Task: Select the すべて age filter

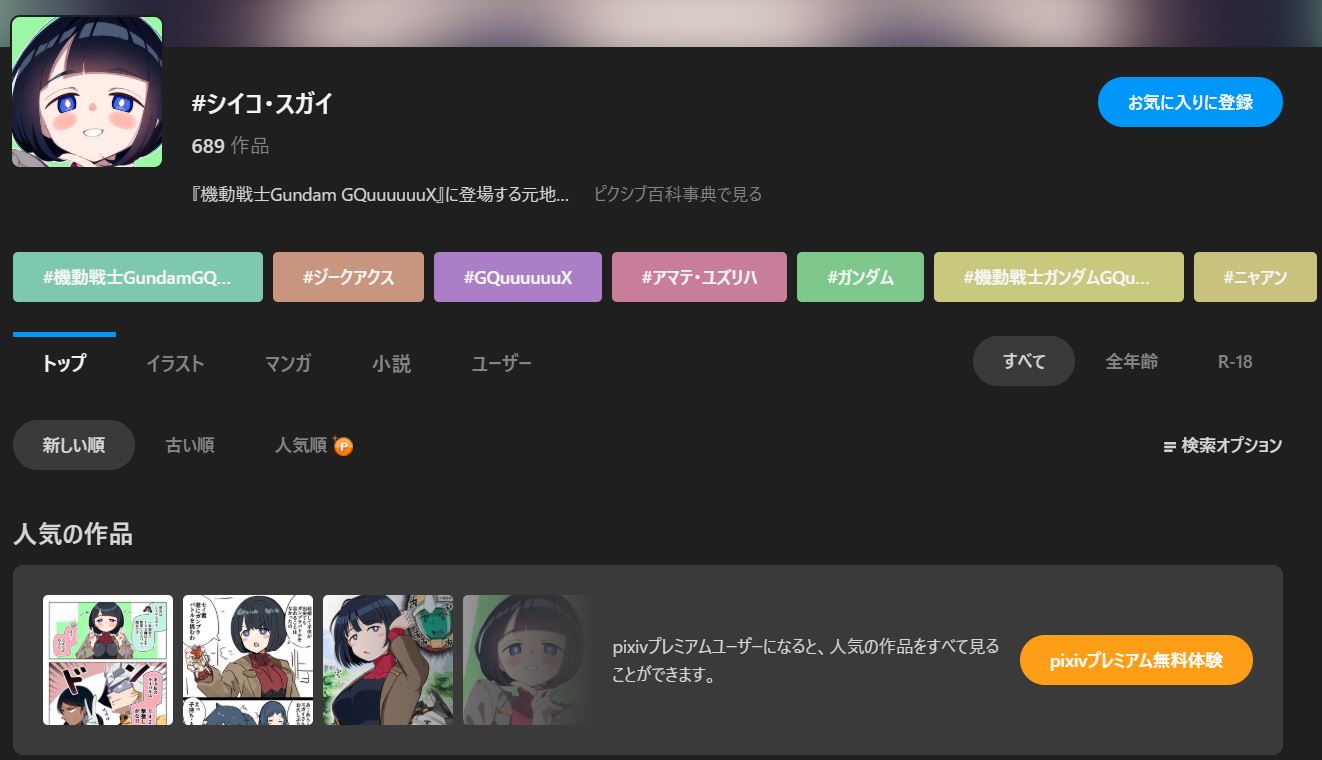Action: click(x=1024, y=361)
